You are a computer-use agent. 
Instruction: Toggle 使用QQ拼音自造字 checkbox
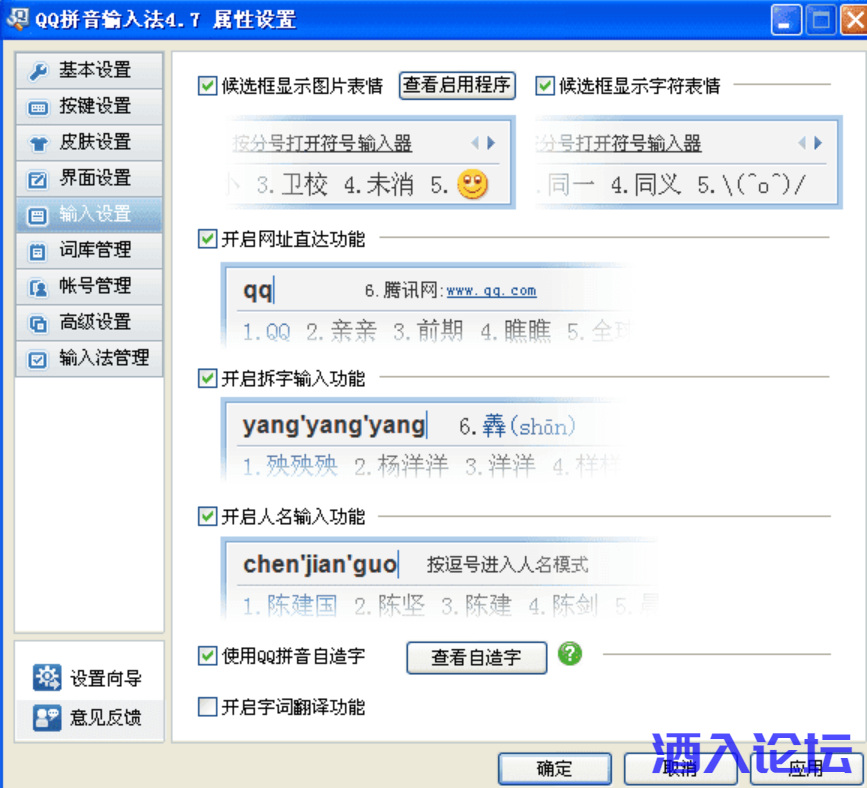pos(207,656)
